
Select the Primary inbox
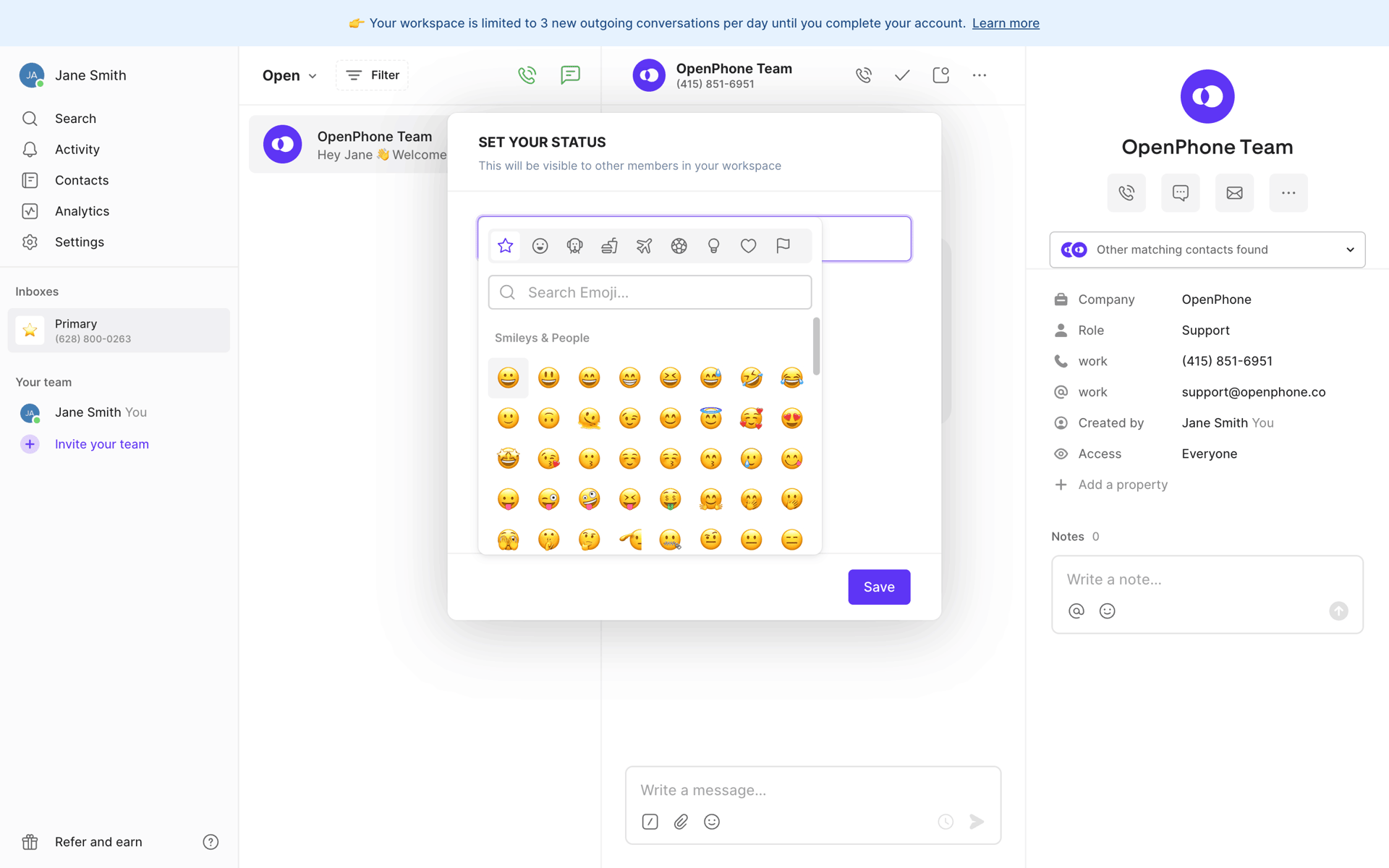pos(119,331)
